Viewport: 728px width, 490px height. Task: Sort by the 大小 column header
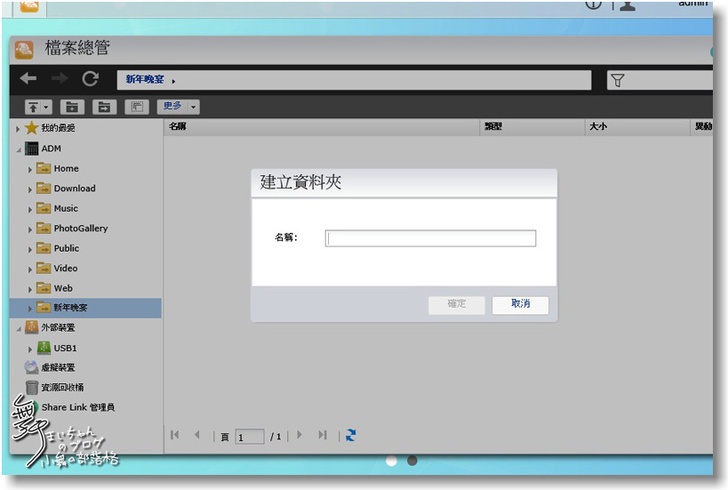pos(637,126)
